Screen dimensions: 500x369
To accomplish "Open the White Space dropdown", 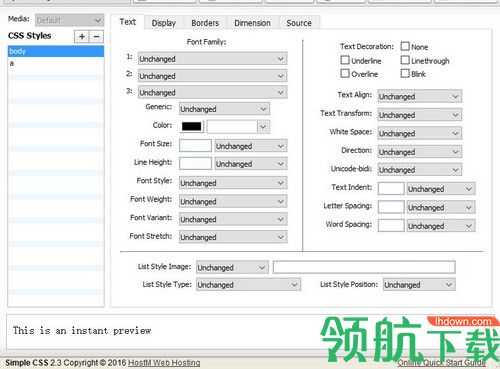I will (420, 133).
